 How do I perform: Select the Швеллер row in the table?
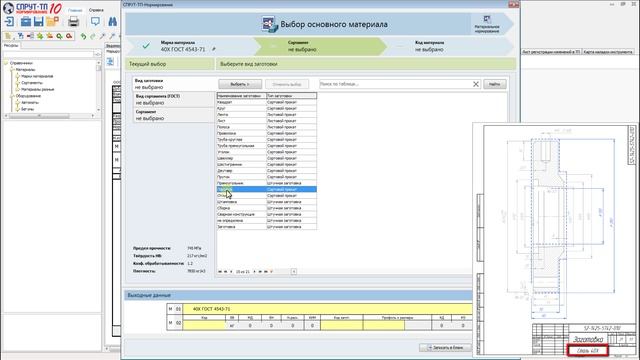[267, 158]
